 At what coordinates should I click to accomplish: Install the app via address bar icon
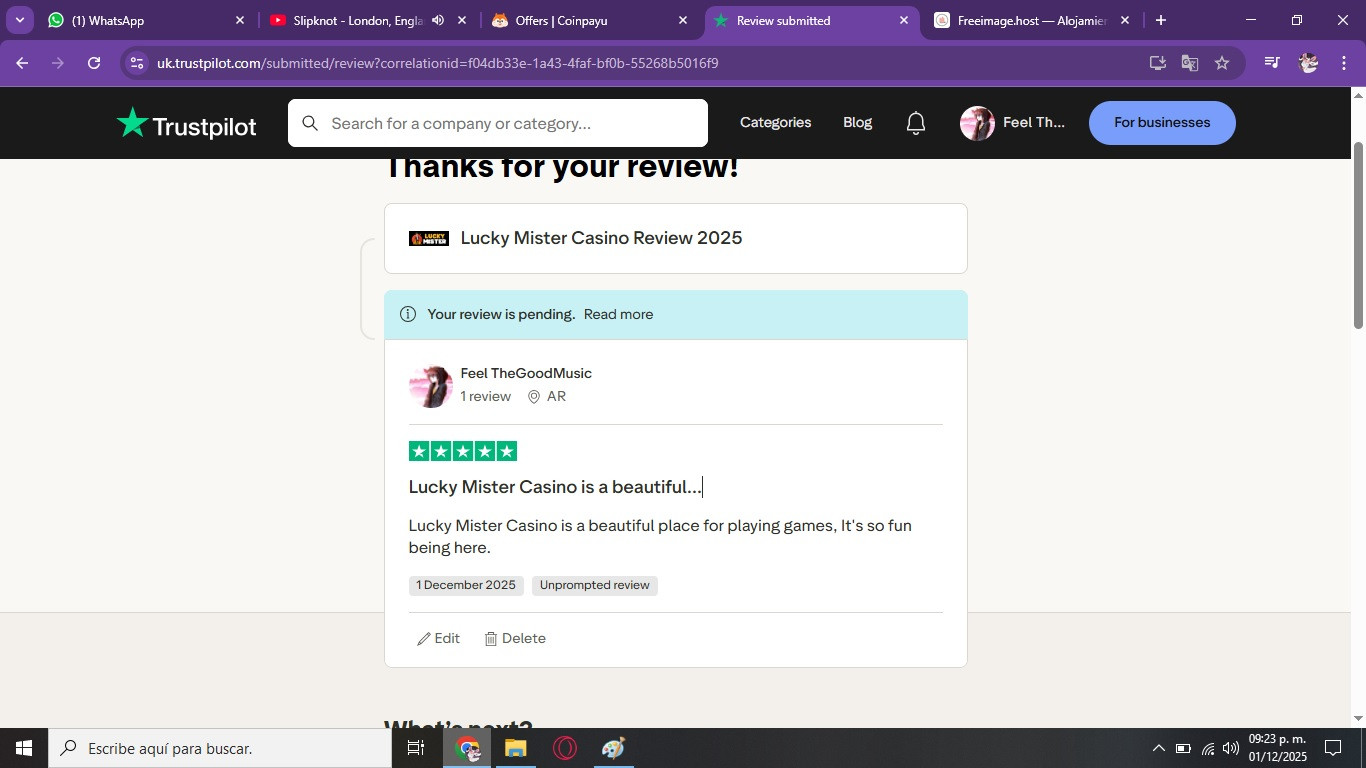(1158, 63)
